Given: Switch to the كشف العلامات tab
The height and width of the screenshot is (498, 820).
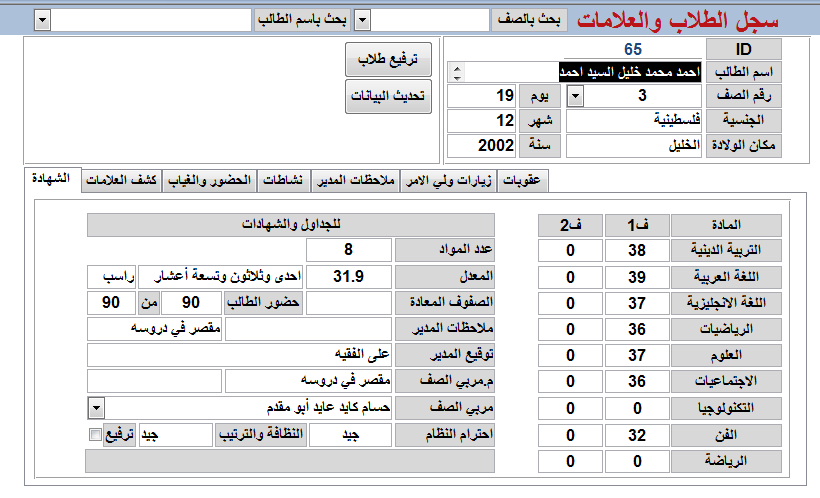Looking at the screenshot, I should (x=121, y=180).
